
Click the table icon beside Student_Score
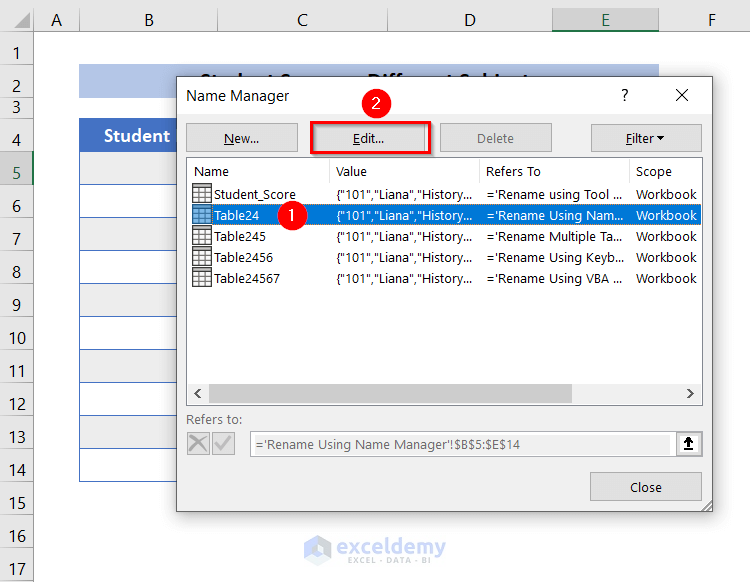pos(201,194)
